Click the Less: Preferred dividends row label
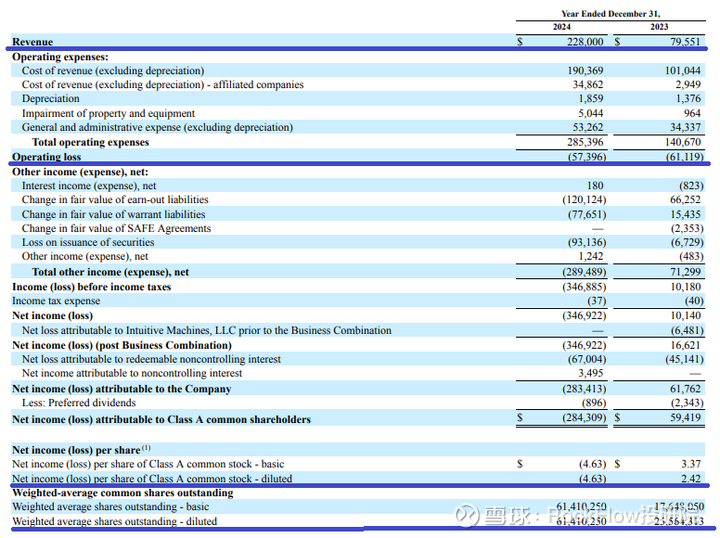This screenshot has width=720, height=538. pyautogui.click(x=79, y=404)
